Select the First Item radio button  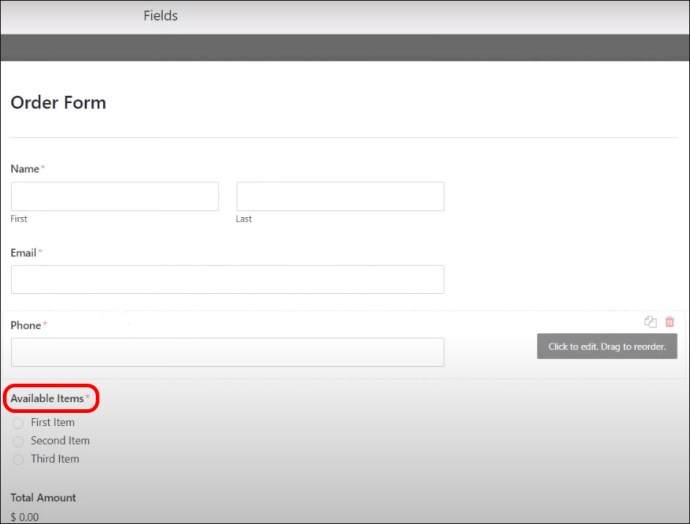(18, 423)
